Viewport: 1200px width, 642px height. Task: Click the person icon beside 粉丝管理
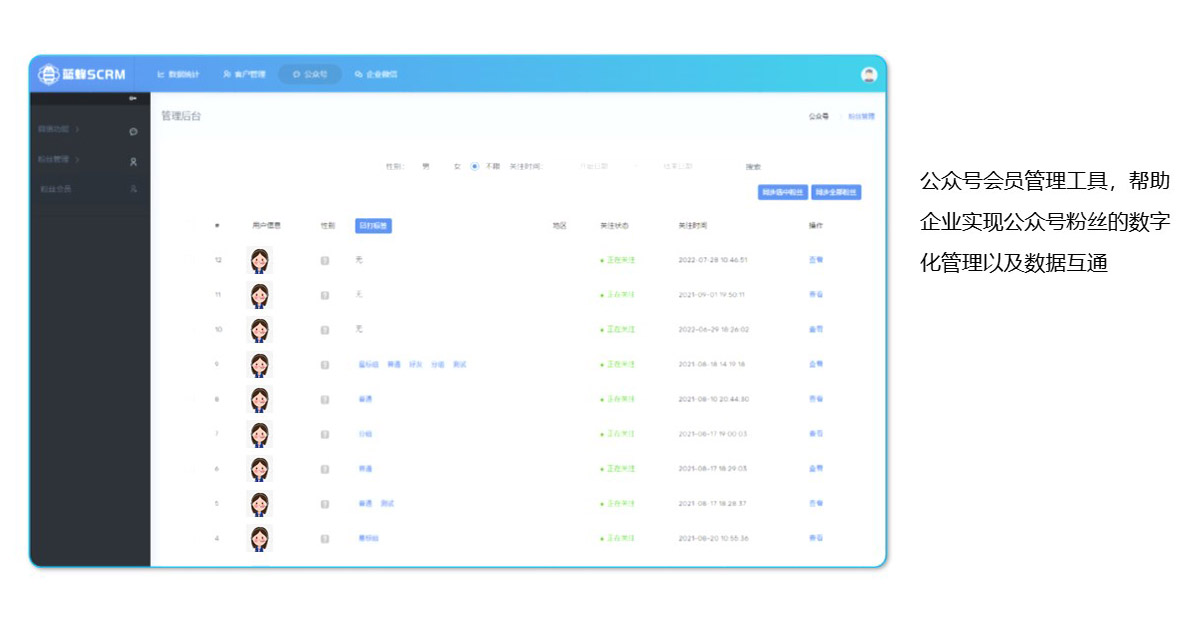133,161
